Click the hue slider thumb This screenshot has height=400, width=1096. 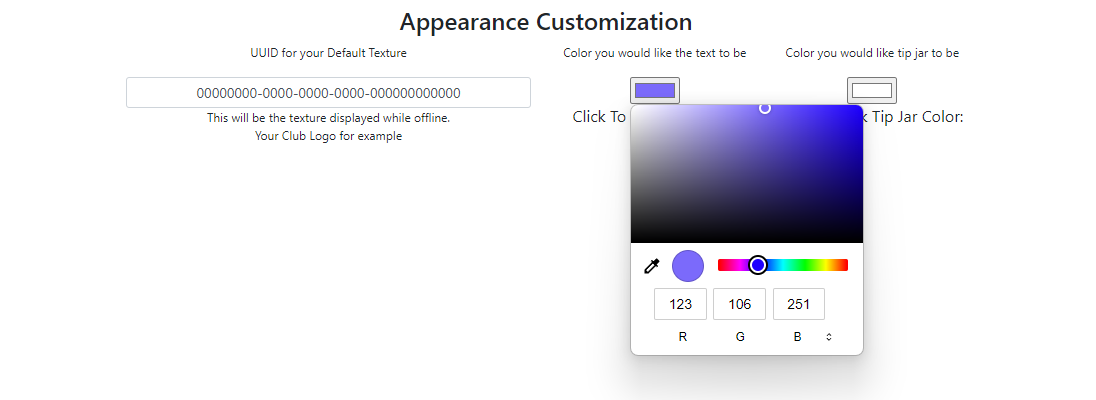[758, 265]
